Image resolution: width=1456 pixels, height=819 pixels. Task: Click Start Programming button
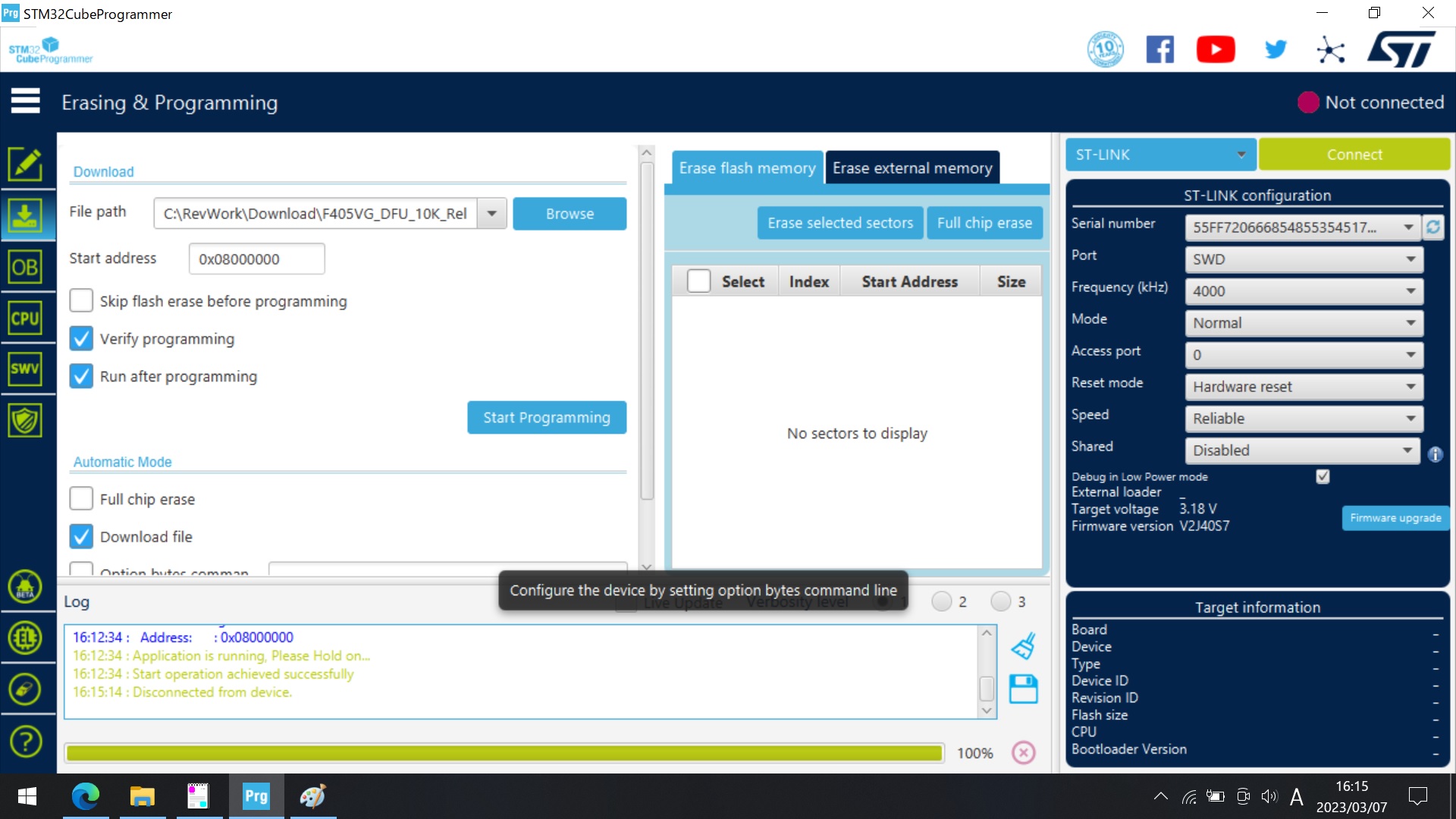click(x=547, y=418)
